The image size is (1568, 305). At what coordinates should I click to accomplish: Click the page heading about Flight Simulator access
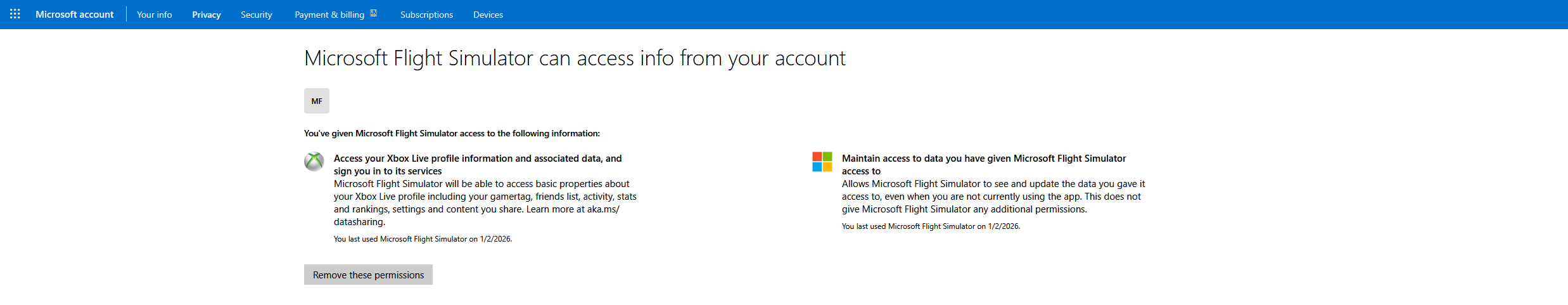pos(574,58)
